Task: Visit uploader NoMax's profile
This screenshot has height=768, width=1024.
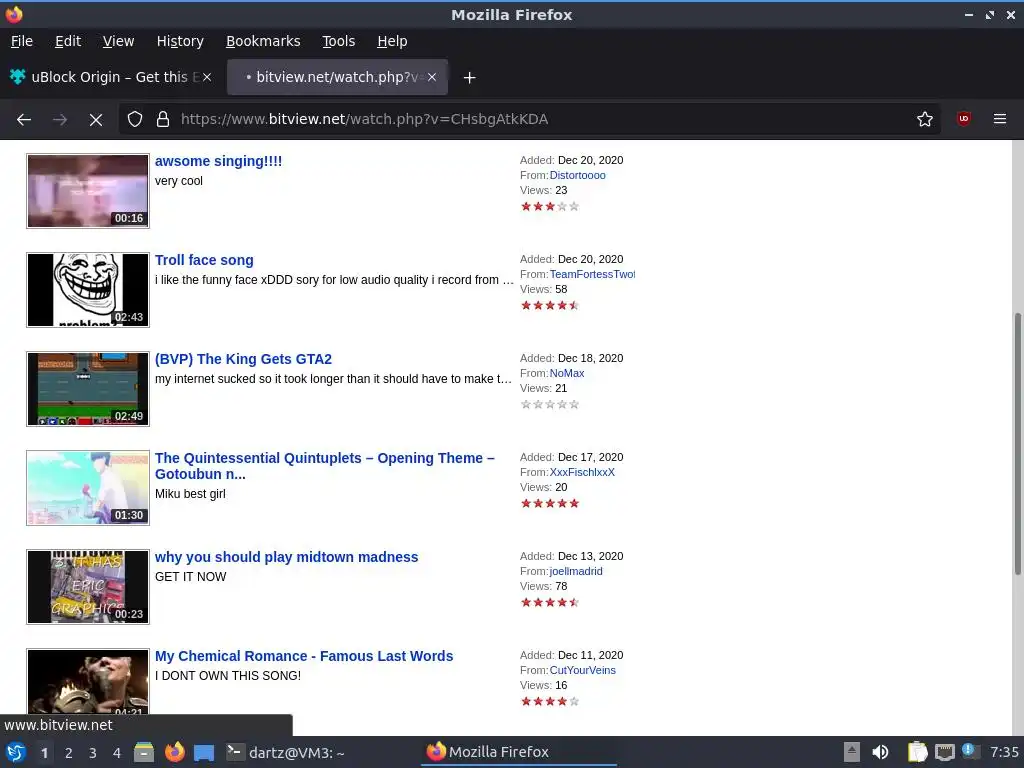Action: click(x=567, y=374)
